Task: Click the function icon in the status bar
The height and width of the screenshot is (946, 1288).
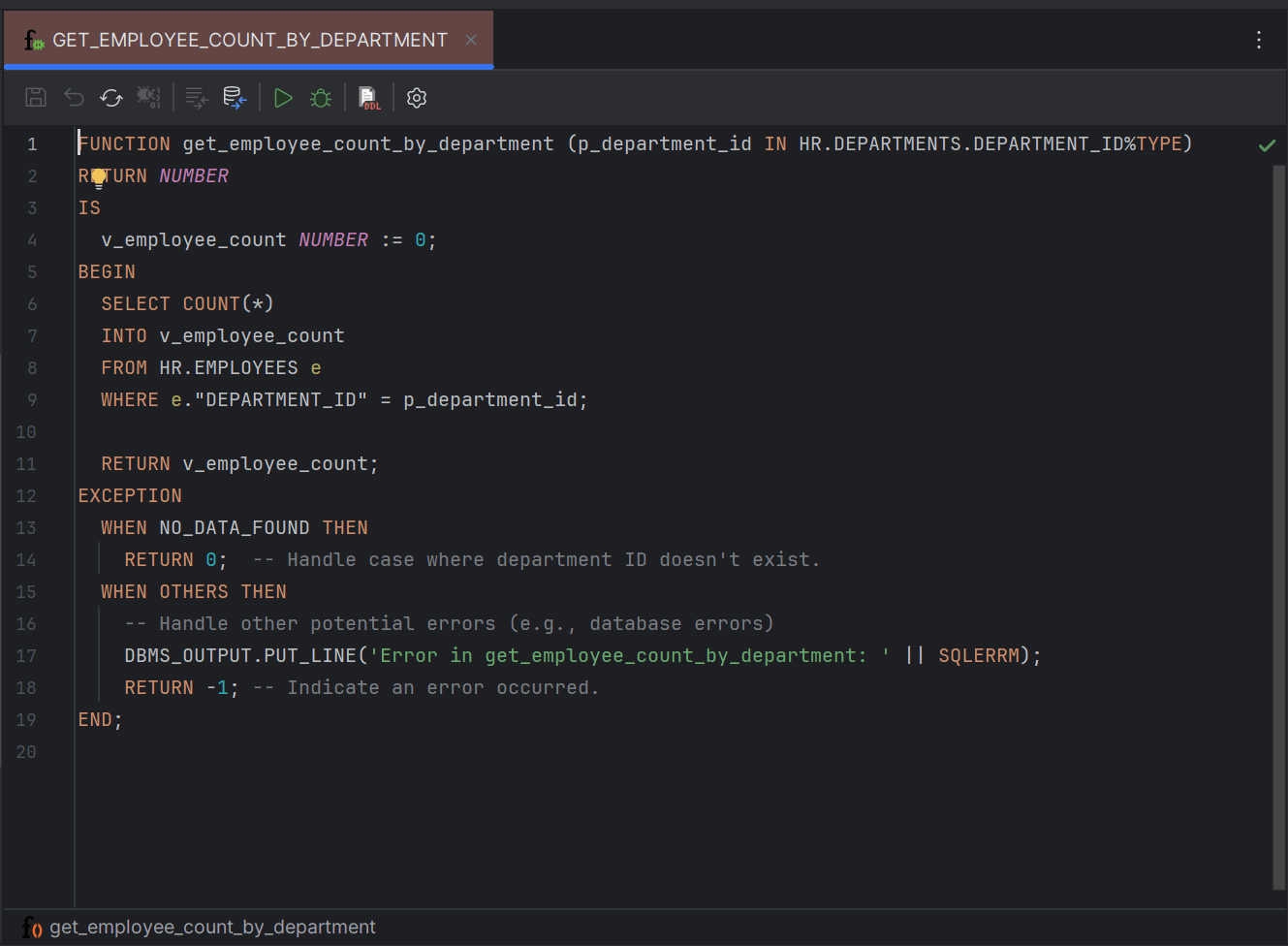Action: point(32,927)
